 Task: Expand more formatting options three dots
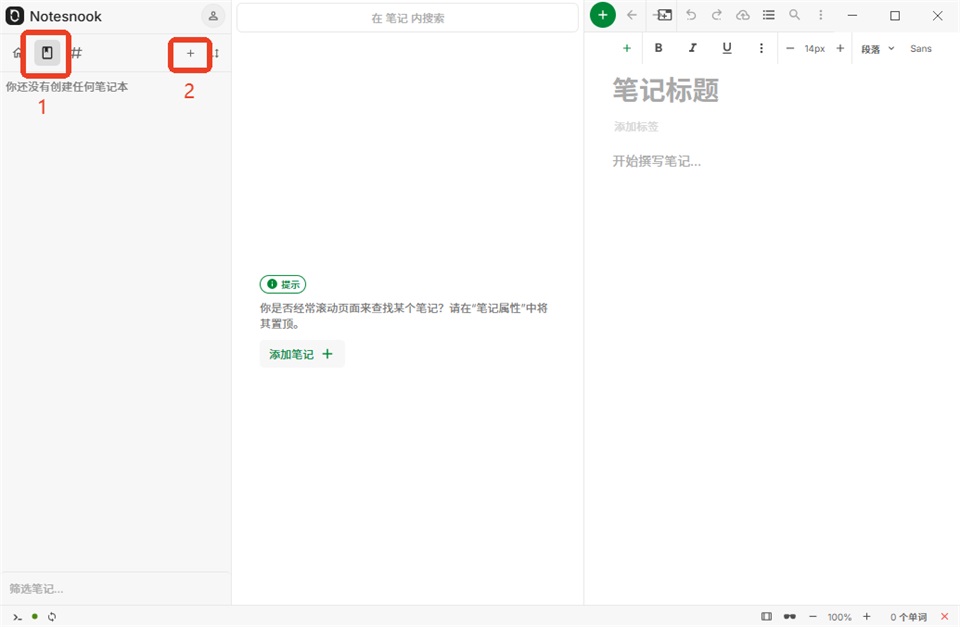(761, 48)
